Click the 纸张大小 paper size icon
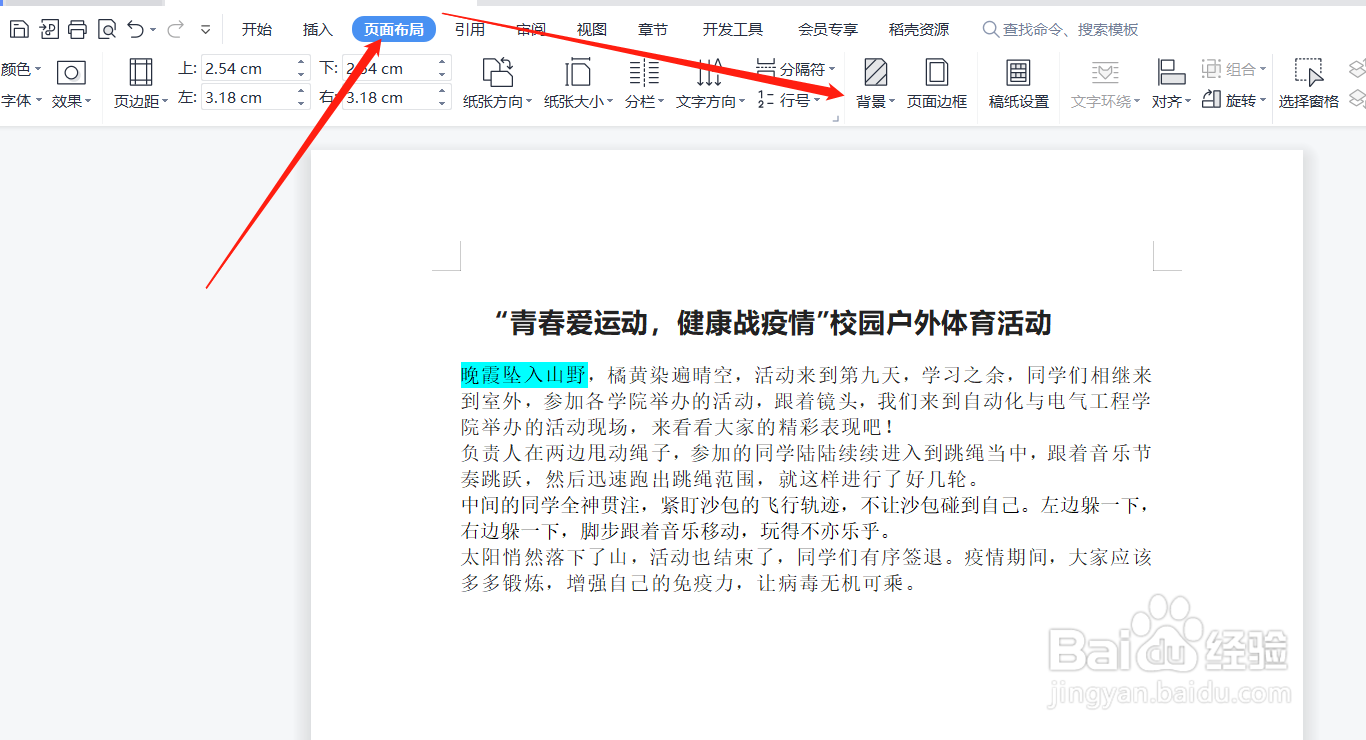1366x740 pixels. click(x=578, y=72)
